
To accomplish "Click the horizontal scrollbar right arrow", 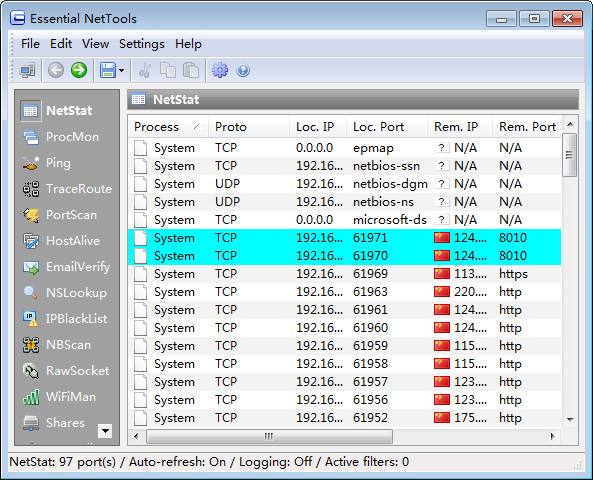I will 553,436.
